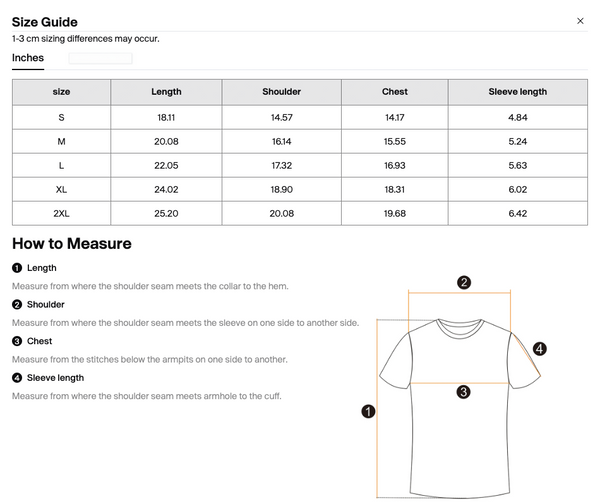Switch to the faded unit tab beside Inches
600x504 pixels.
100,58
